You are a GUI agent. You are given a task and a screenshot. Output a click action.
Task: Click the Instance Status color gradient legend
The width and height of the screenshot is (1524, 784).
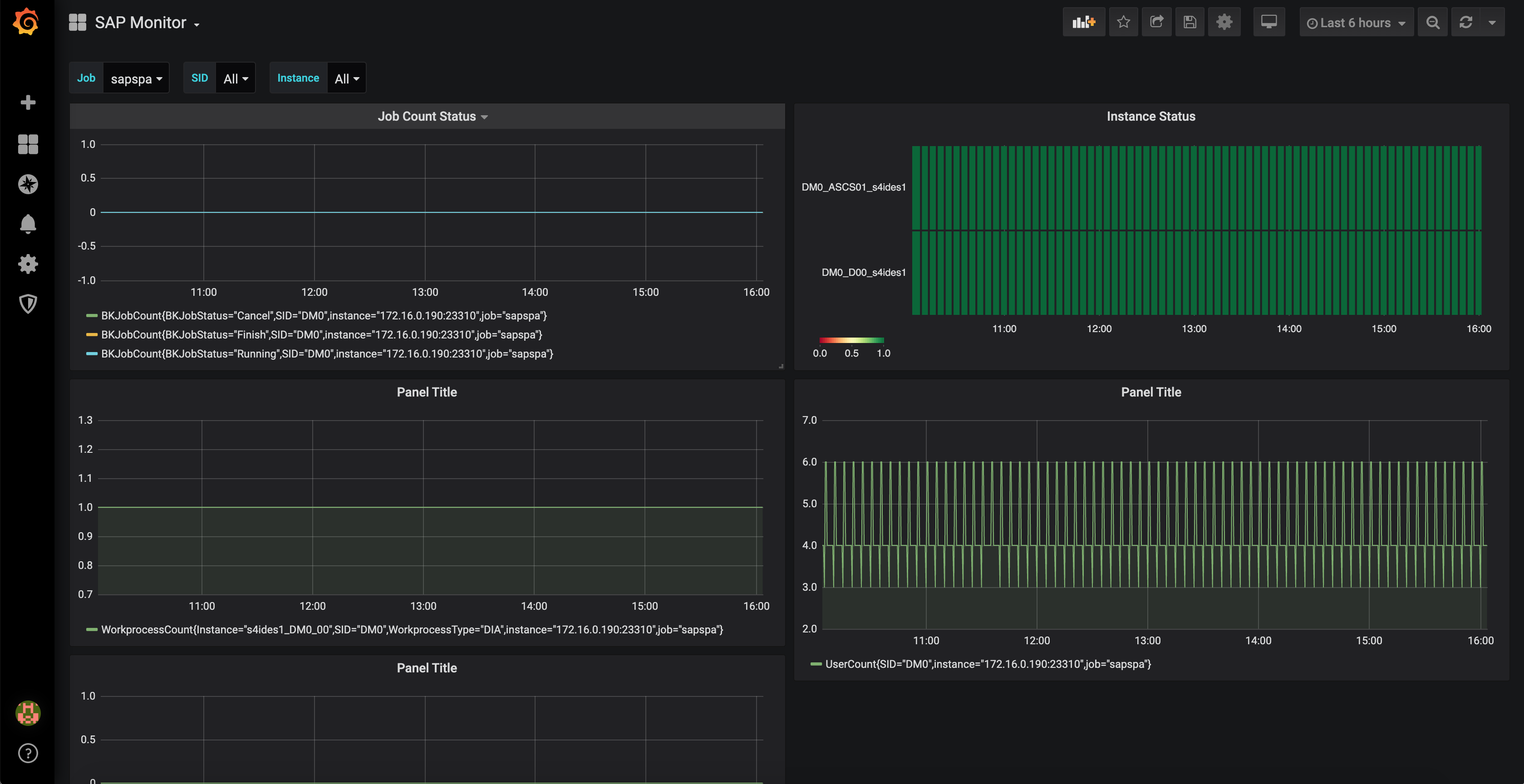click(851, 341)
